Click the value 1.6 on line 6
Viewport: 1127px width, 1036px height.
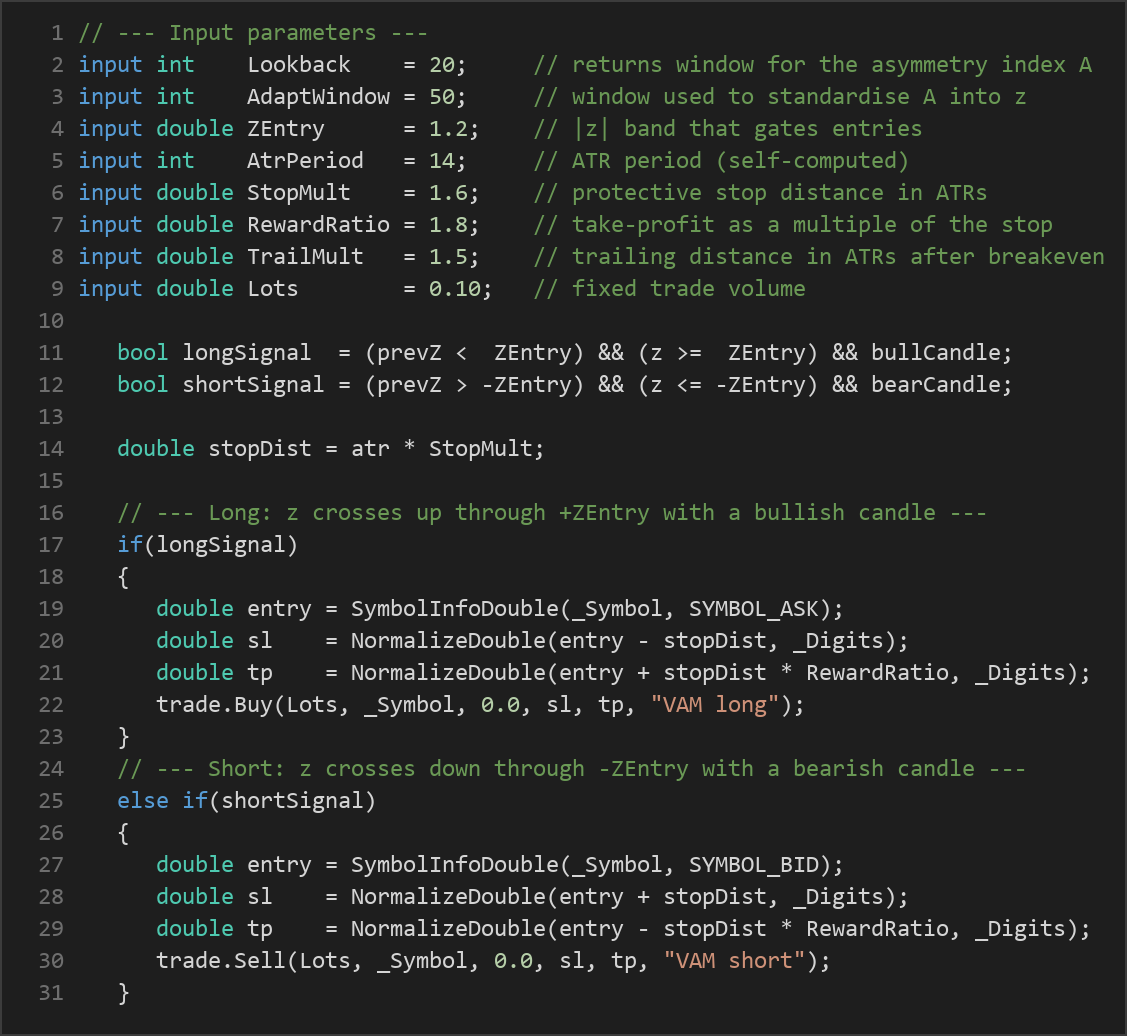tap(448, 193)
